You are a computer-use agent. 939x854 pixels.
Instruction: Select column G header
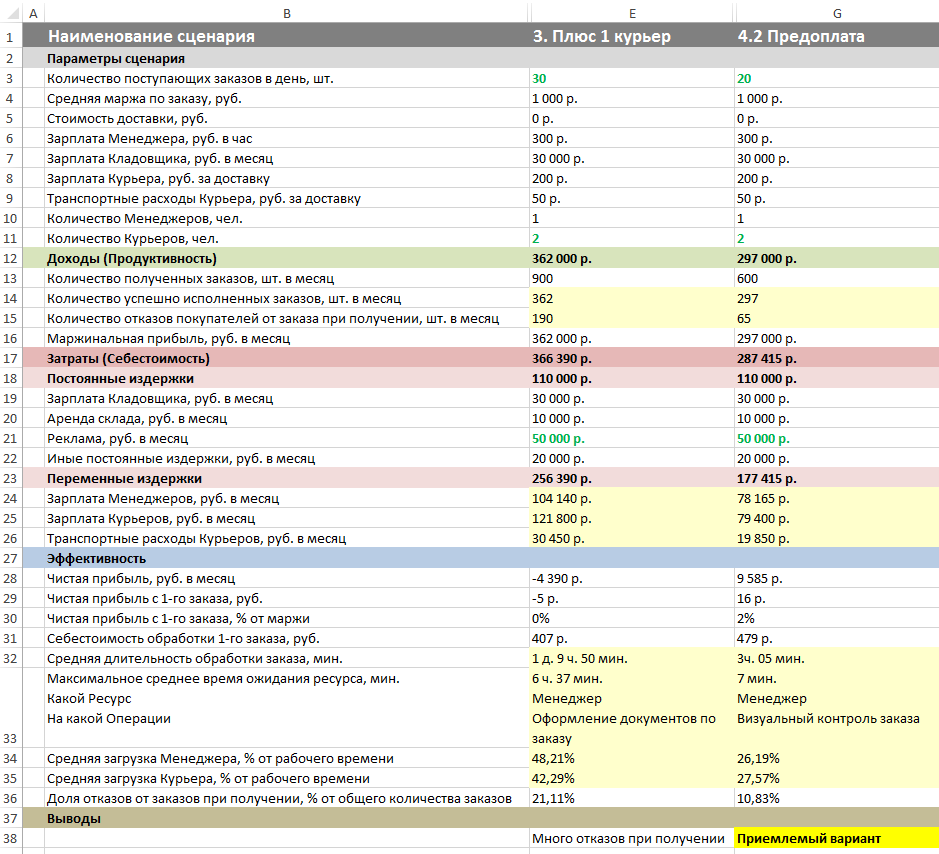tap(837, 13)
